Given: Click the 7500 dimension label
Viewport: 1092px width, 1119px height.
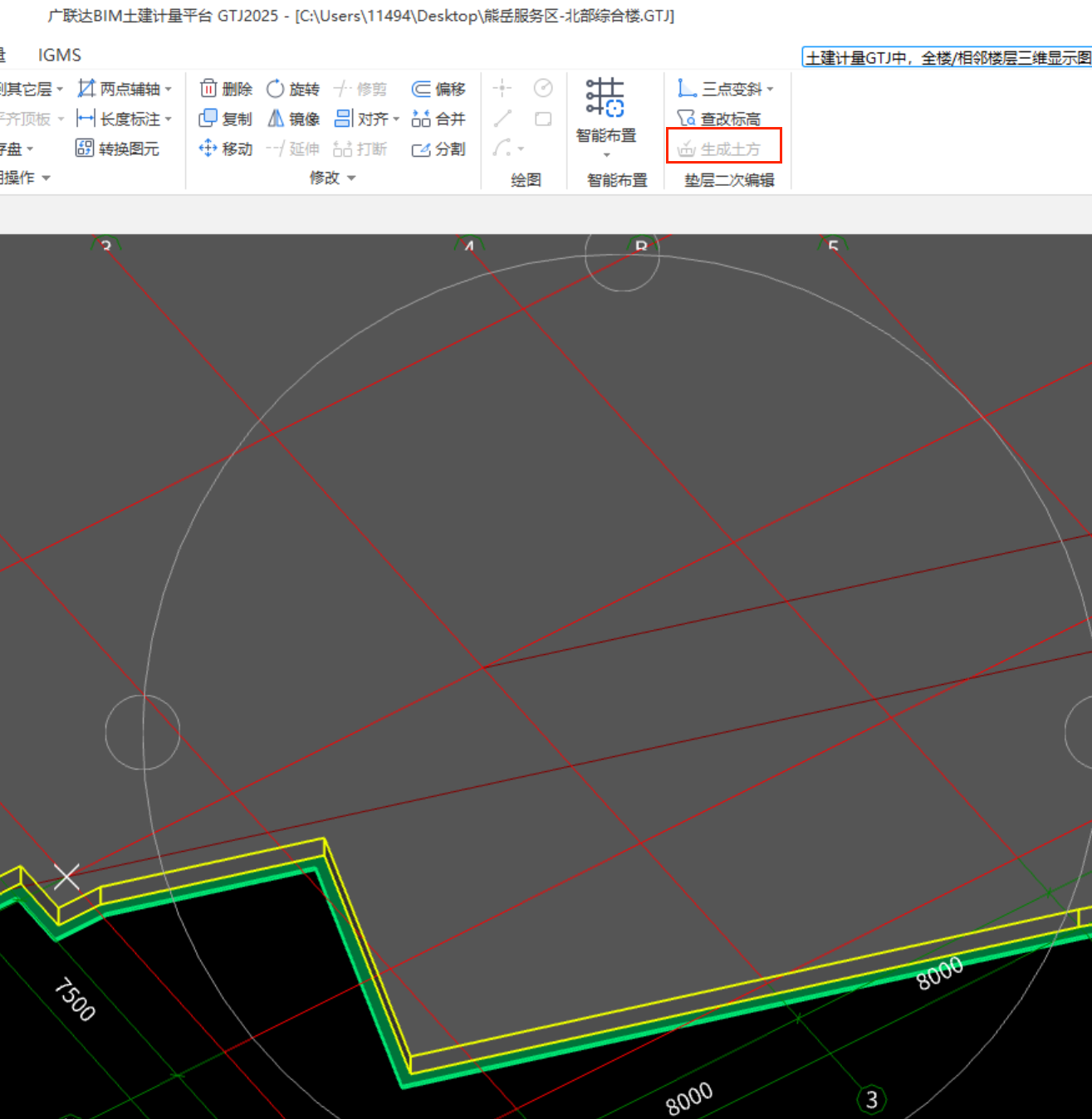Looking at the screenshot, I should [75, 999].
